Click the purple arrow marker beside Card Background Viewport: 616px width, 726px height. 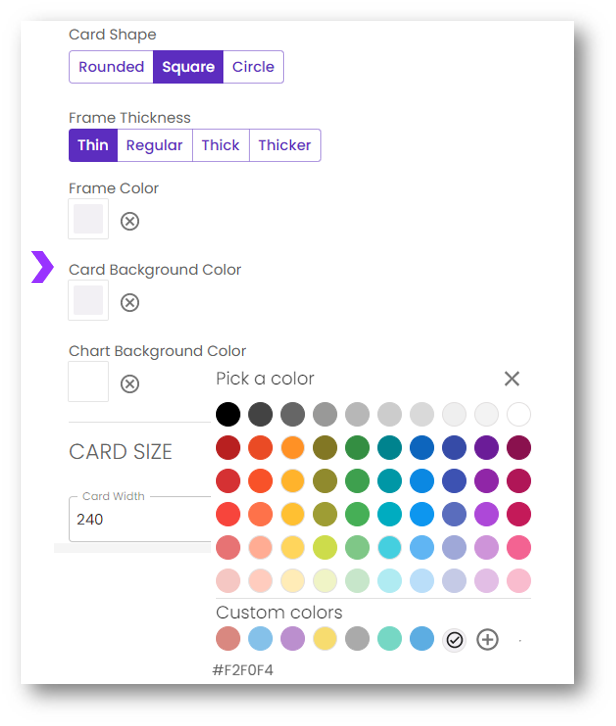tap(42, 268)
